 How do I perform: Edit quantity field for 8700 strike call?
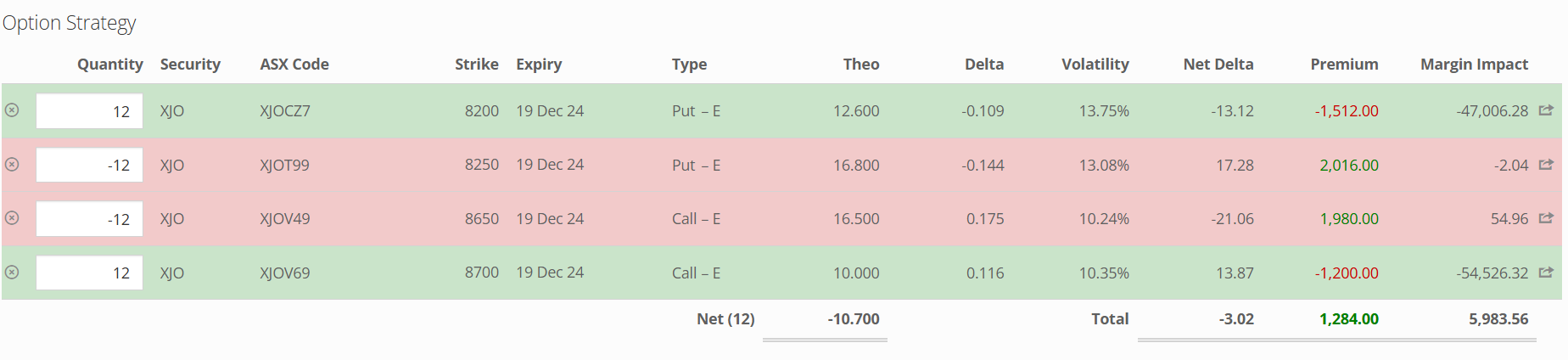click(89, 273)
